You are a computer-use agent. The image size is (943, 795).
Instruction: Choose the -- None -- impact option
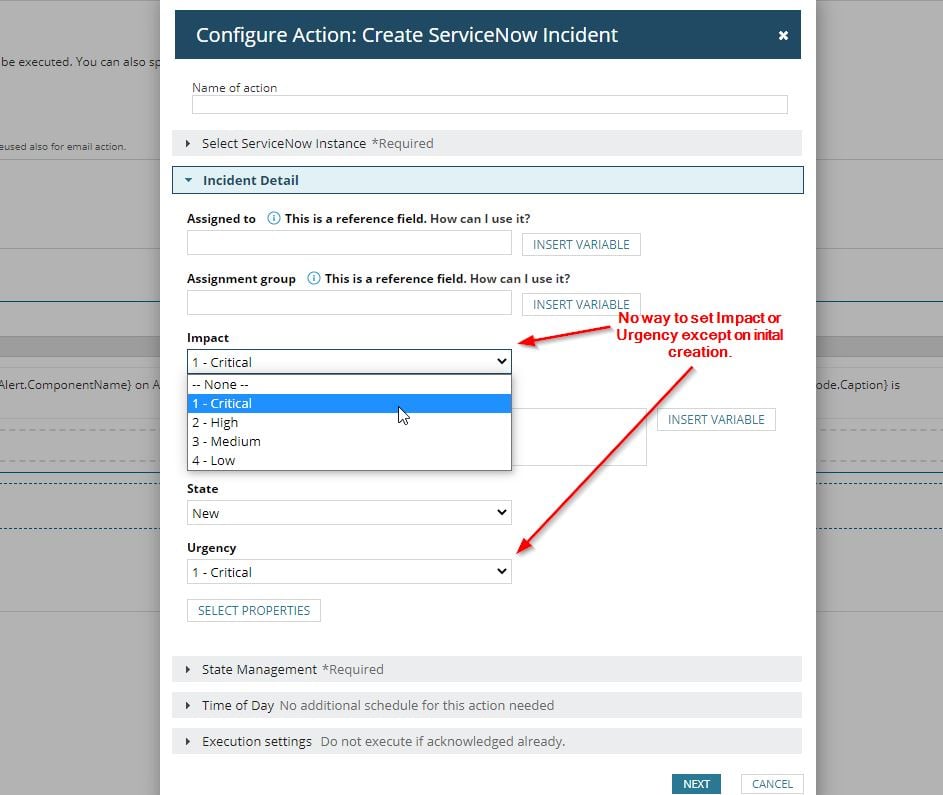[x=349, y=384]
